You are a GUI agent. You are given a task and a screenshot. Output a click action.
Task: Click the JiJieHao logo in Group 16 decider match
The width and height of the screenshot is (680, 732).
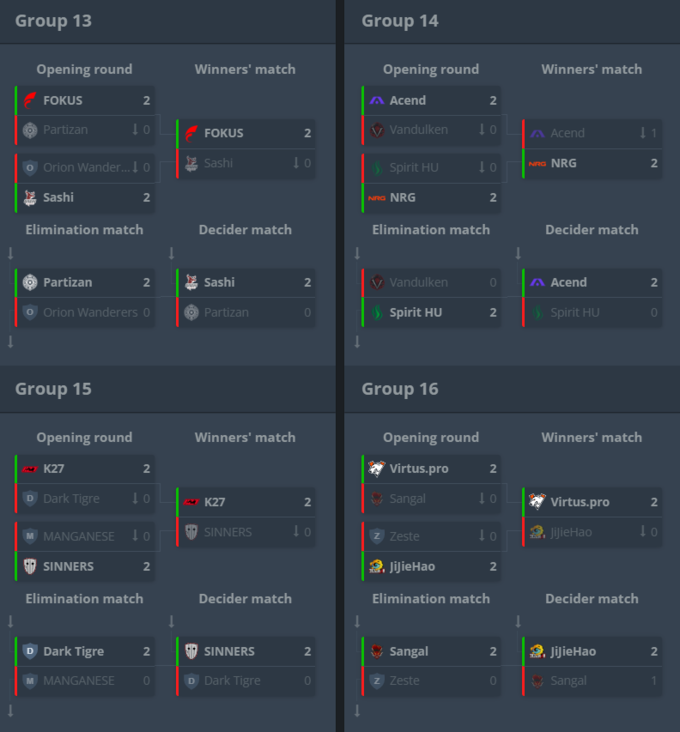537,651
